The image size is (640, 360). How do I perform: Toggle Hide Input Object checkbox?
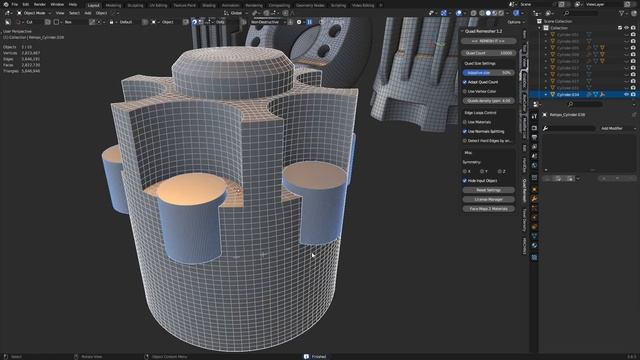click(464, 181)
